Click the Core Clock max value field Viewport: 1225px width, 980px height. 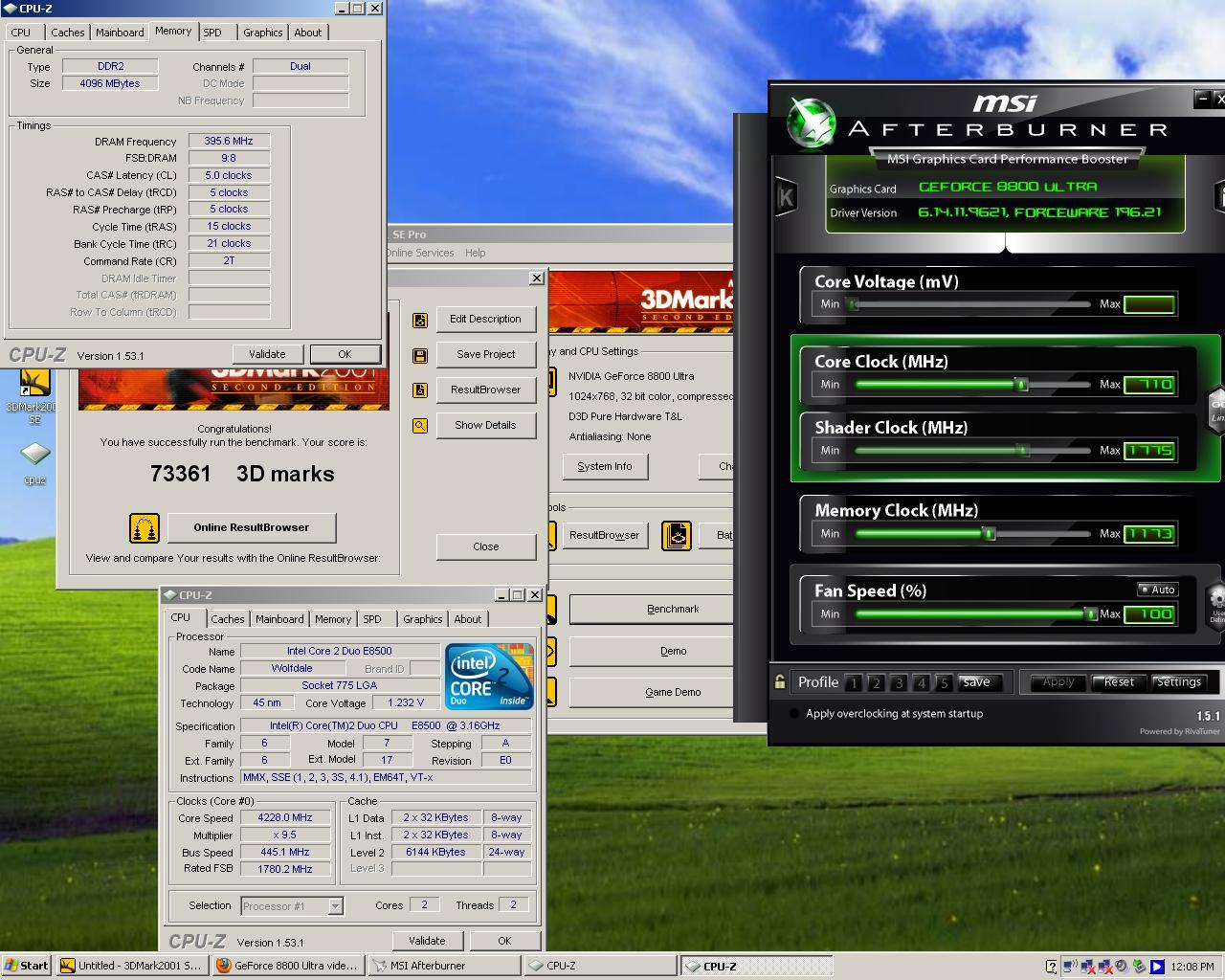1149,385
